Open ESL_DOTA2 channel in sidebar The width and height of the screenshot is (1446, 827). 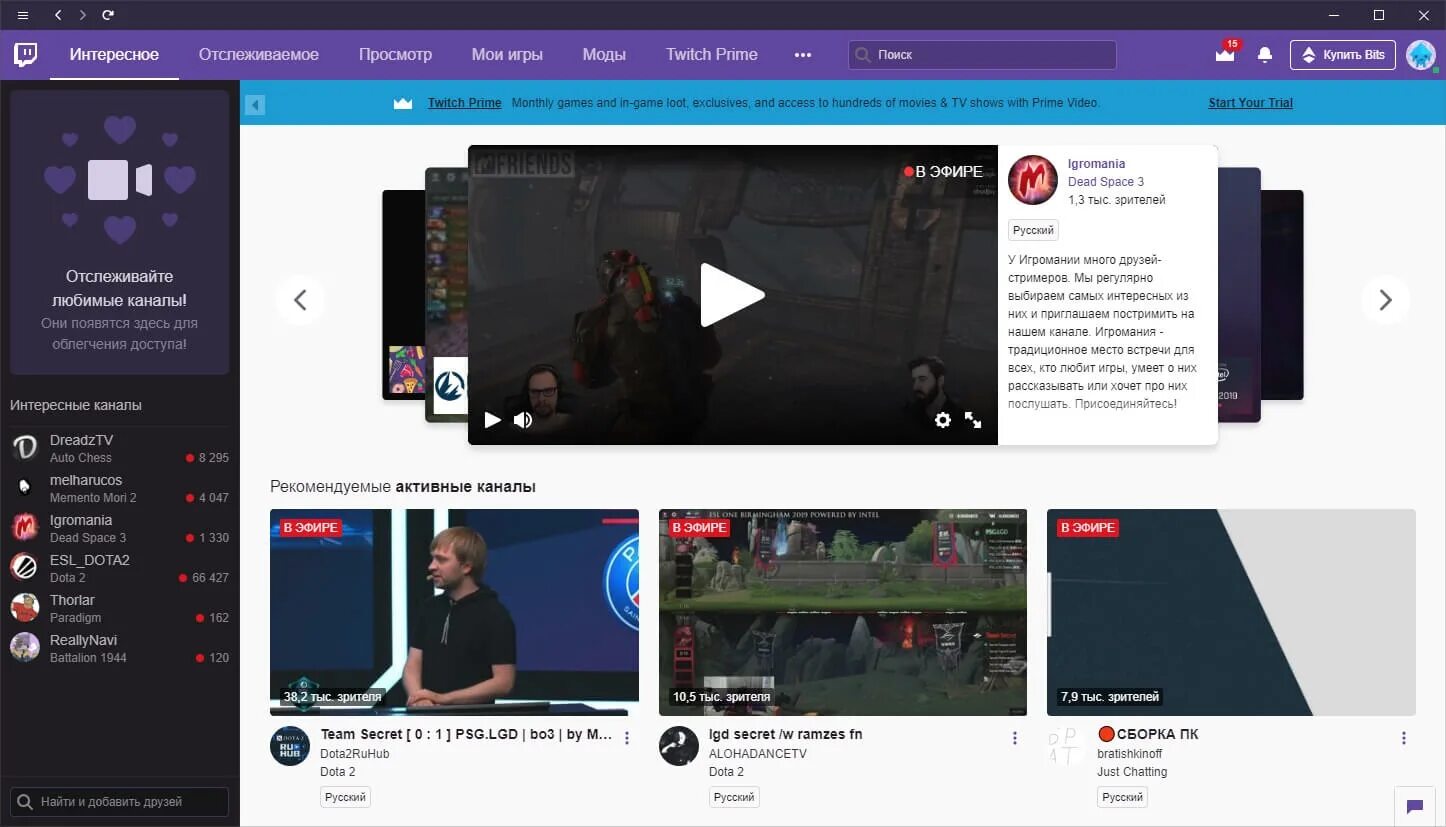tap(120, 568)
